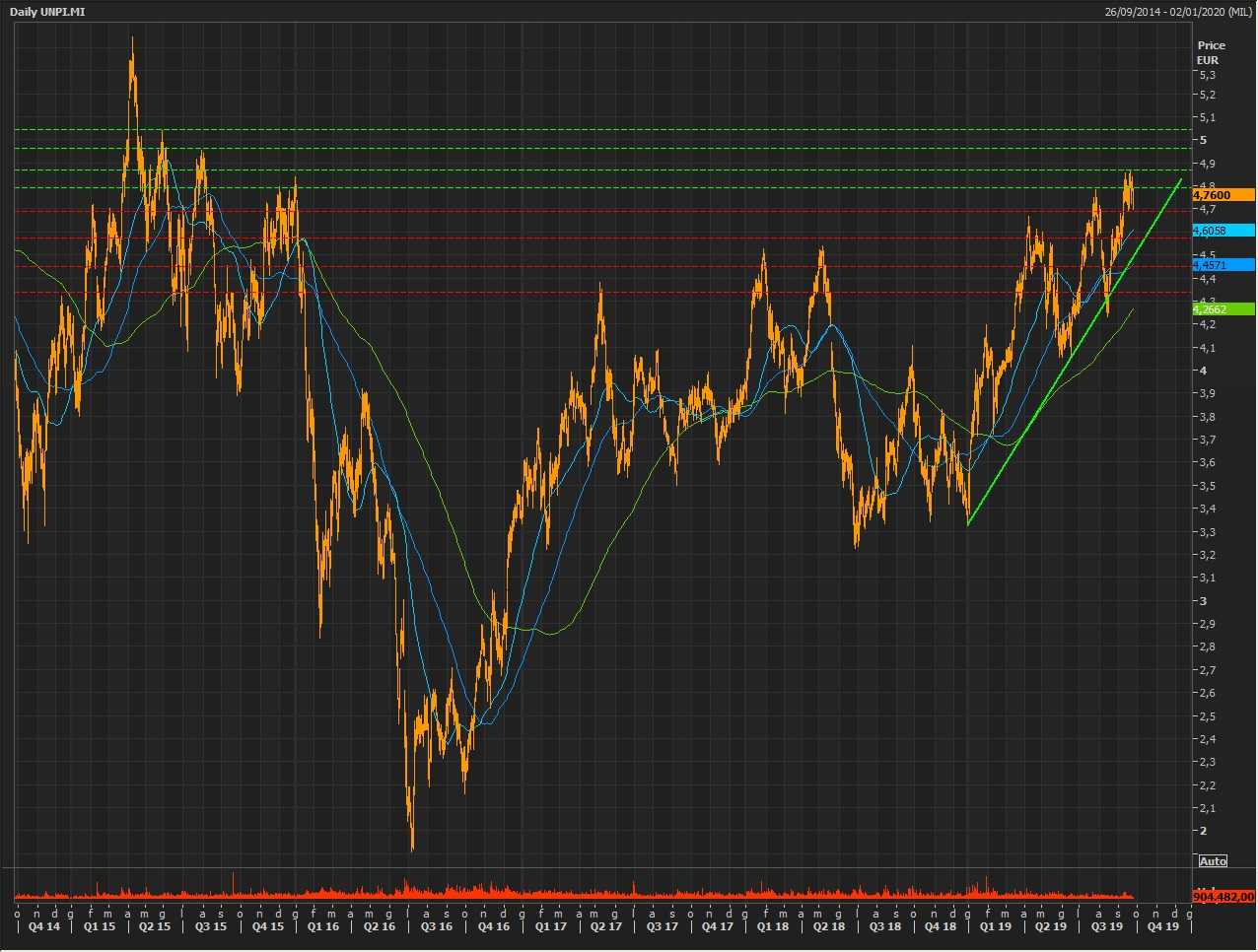Click the Q4 19 quarter label
Image resolution: width=1258 pixels, height=952 pixels.
tap(1163, 926)
